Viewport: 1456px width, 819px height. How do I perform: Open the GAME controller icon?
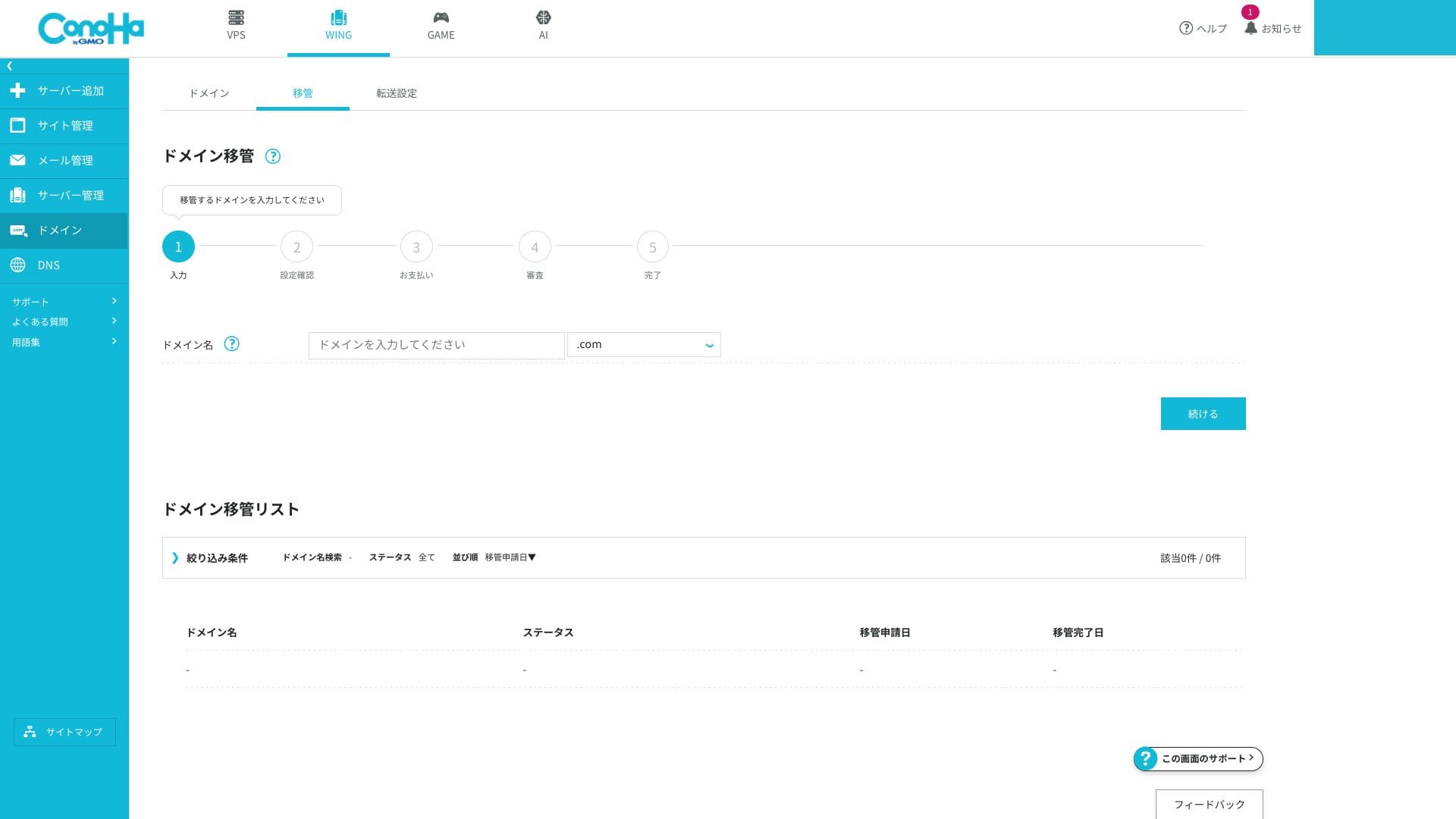[441, 17]
